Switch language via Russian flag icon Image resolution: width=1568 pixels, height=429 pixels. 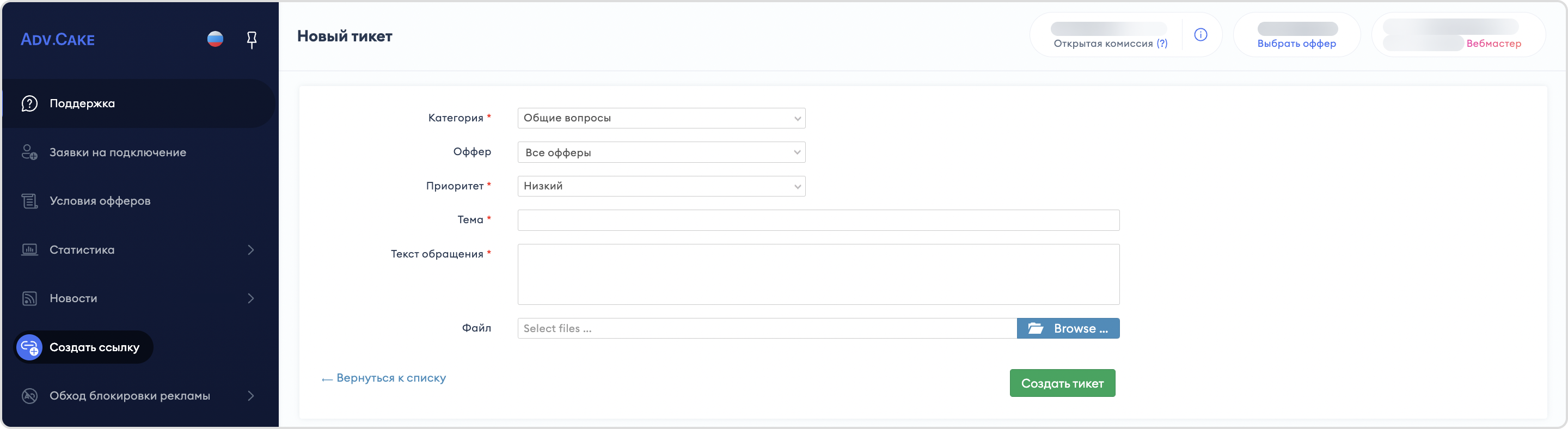(215, 39)
